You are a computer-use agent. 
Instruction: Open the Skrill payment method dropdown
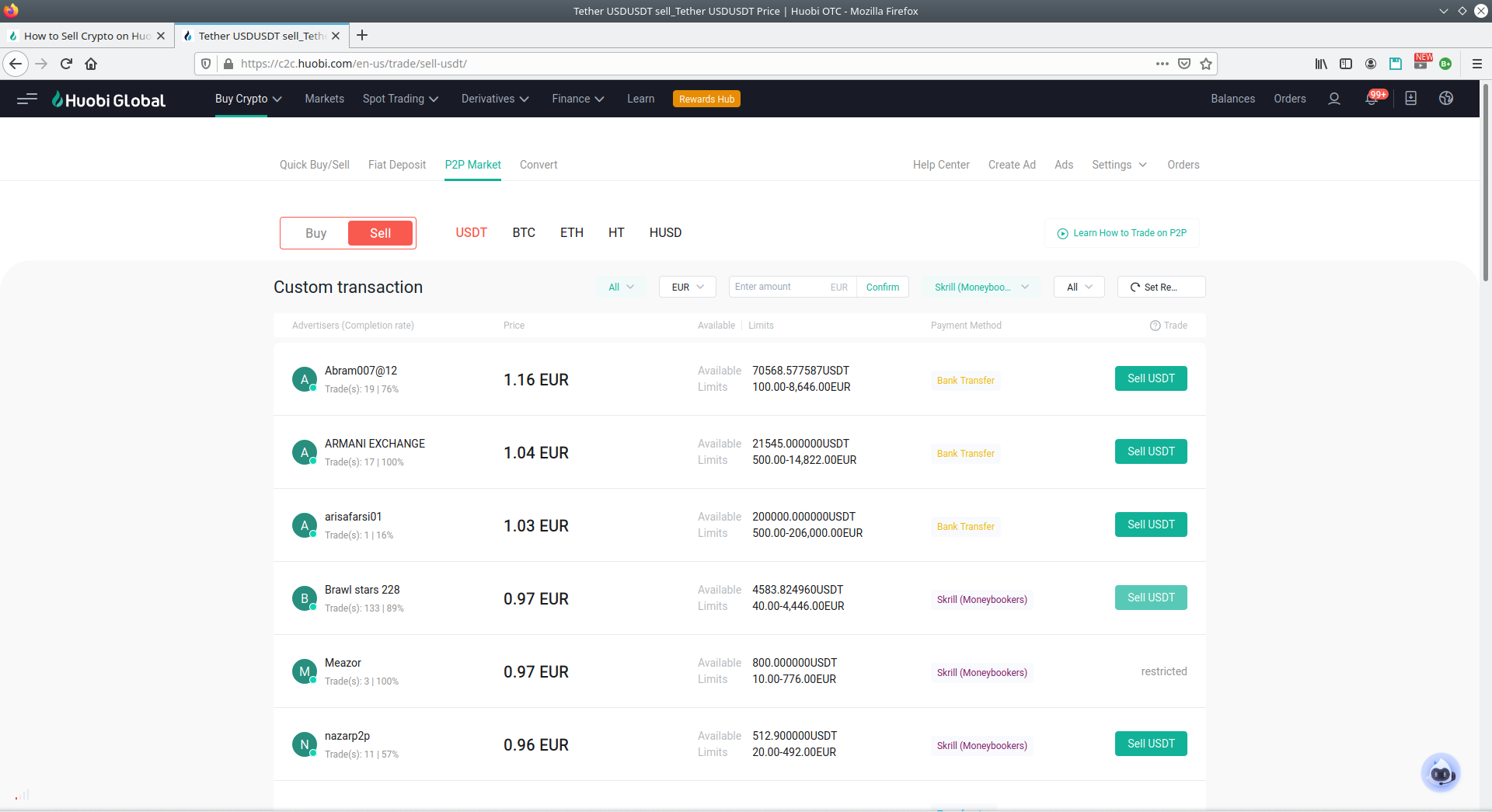(x=982, y=287)
